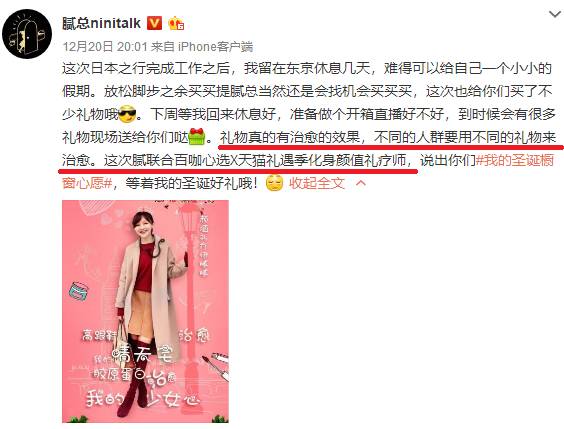Click the 我的少女心 text on poster
This screenshot has height=429, width=564.
pos(142,399)
